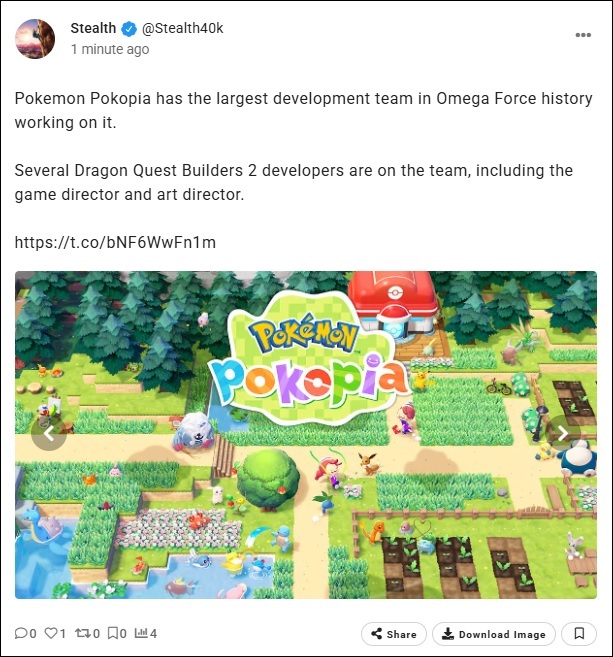Click the share nodes icon
Viewport: 613px width, 657px height.
point(377,634)
